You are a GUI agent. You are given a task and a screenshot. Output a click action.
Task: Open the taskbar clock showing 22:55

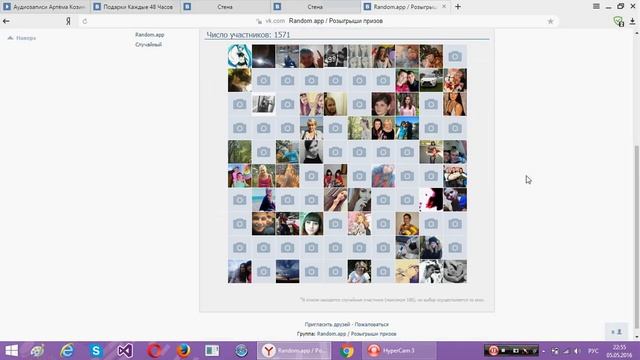click(x=619, y=351)
